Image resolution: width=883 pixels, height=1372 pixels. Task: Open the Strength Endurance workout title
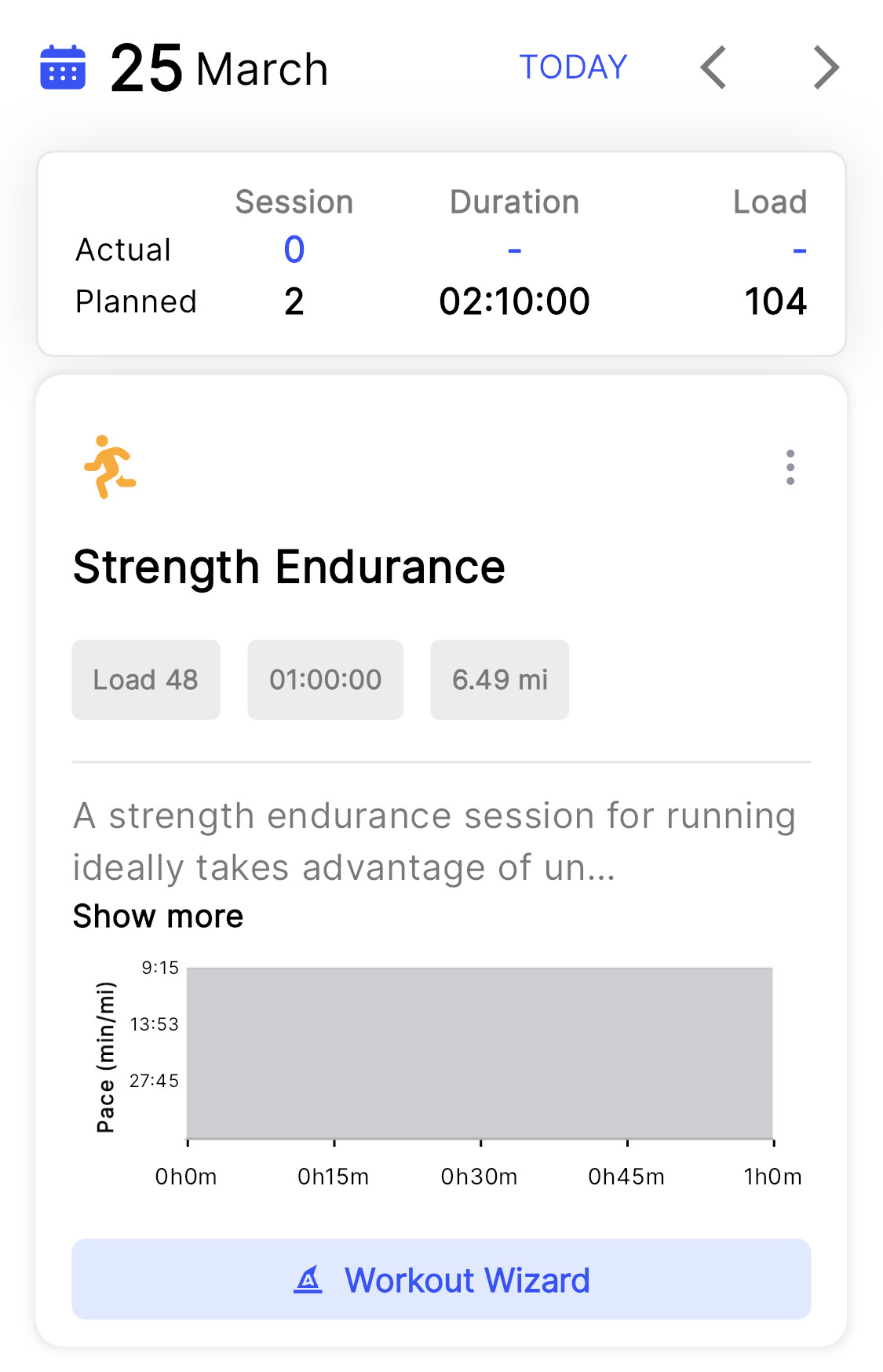point(289,567)
